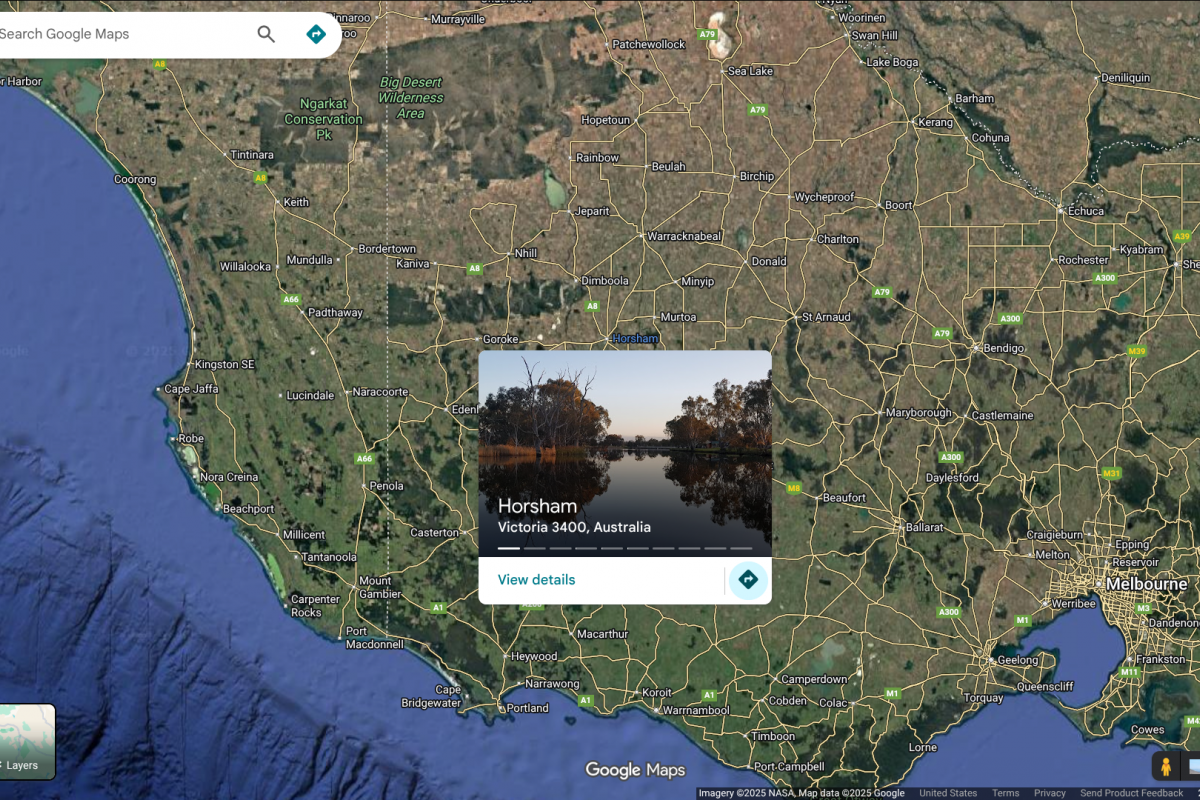Change region via United States link
1200x800 pixels.
[948, 793]
